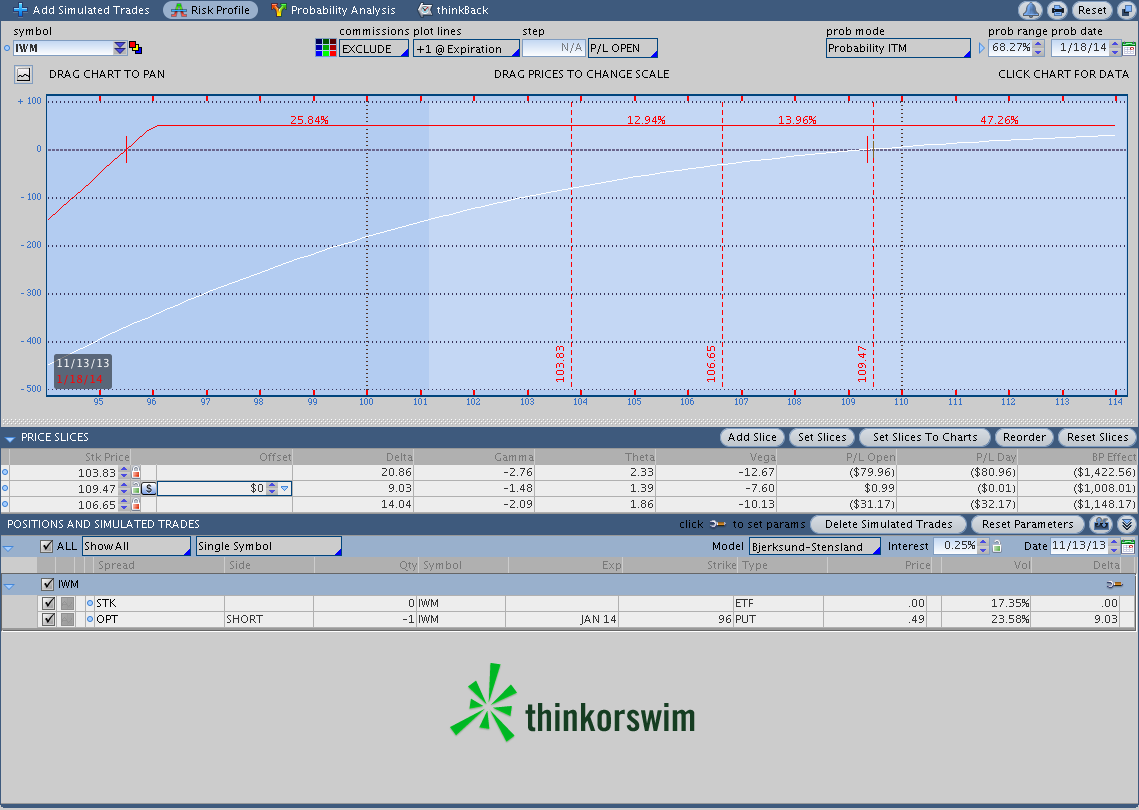This screenshot has width=1139, height=810.
Task: Collapse the PRICE SLICES section
Action: pyautogui.click(x=9, y=439)
